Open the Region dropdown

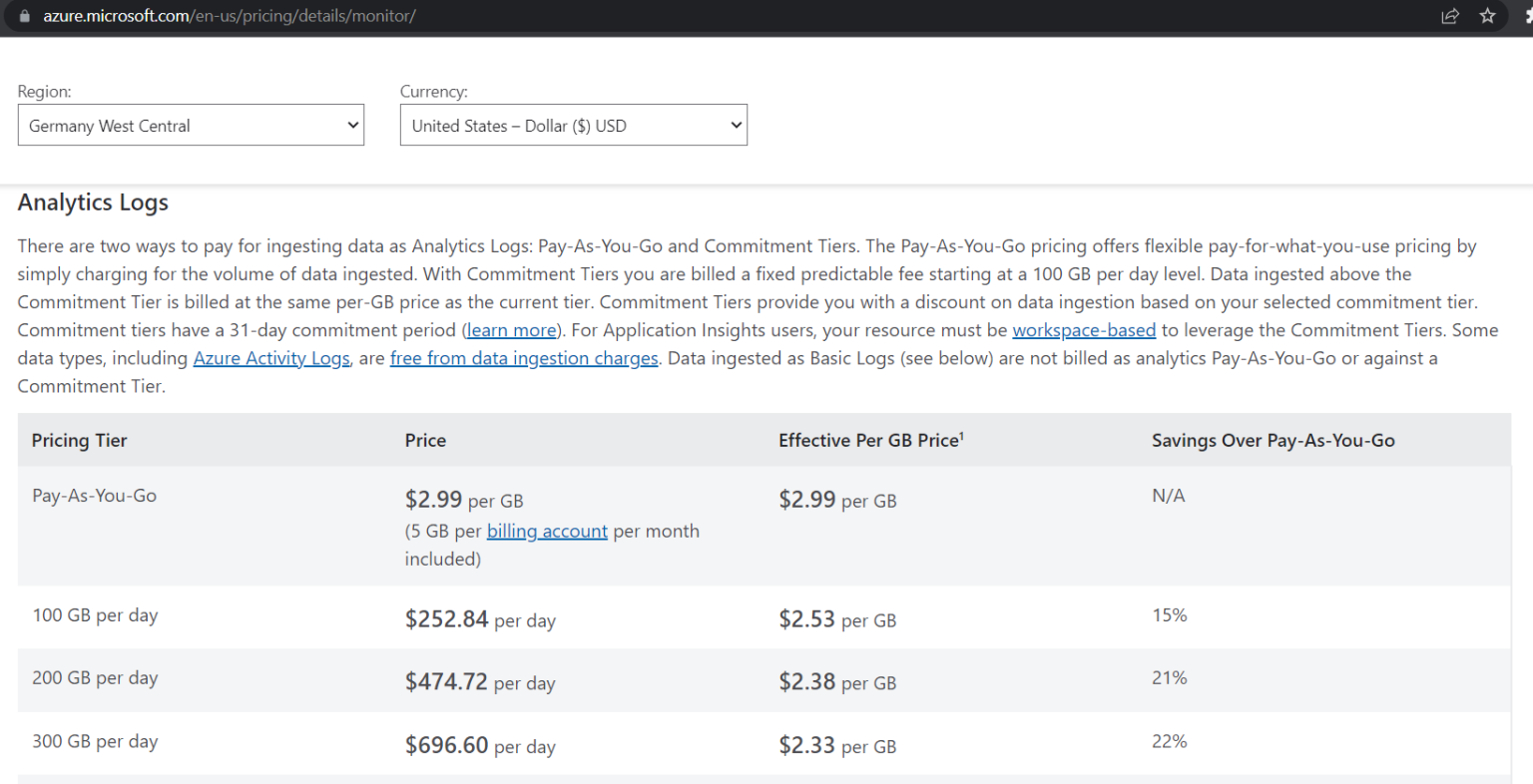tap(191, 126)
